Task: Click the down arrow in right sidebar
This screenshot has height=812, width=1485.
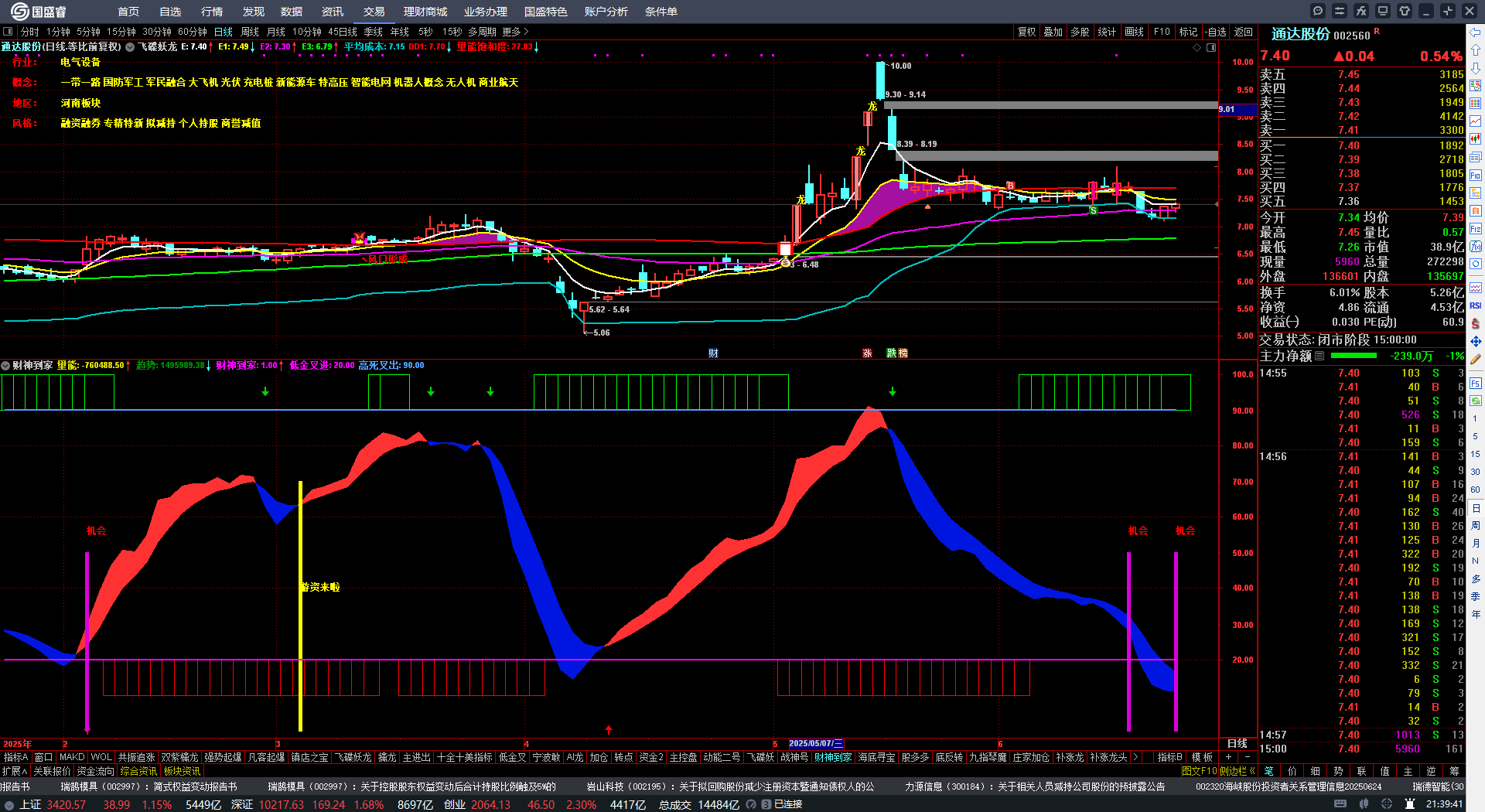Action: 1476,67
